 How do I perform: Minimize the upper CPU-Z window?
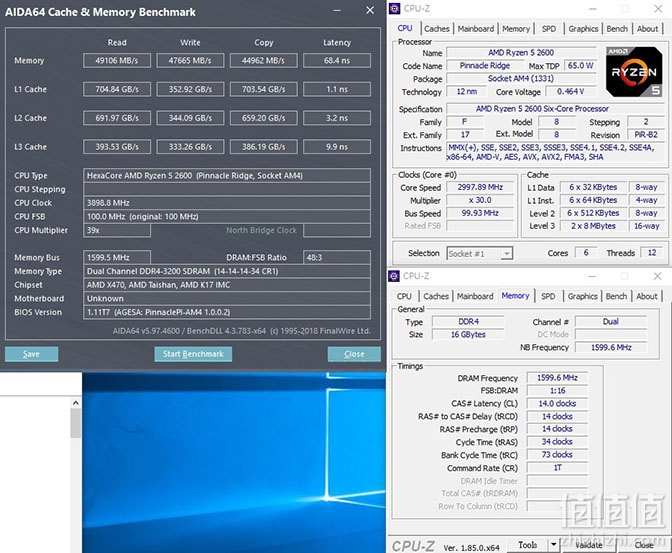coord(593,9)
